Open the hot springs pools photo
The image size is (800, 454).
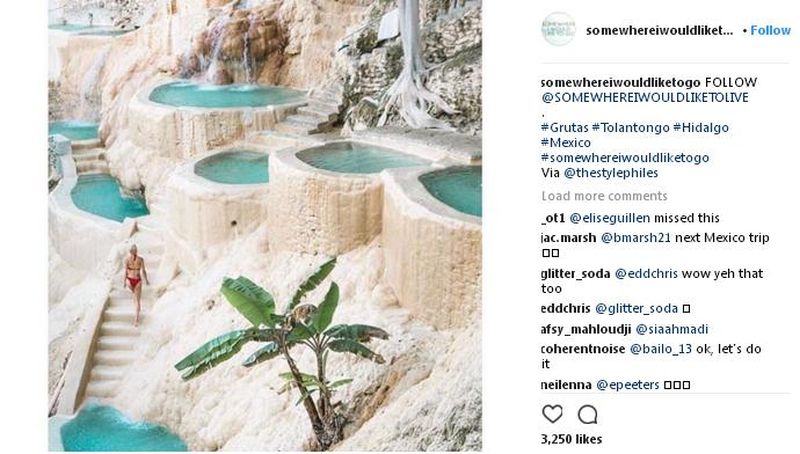[x=265, y=225]
